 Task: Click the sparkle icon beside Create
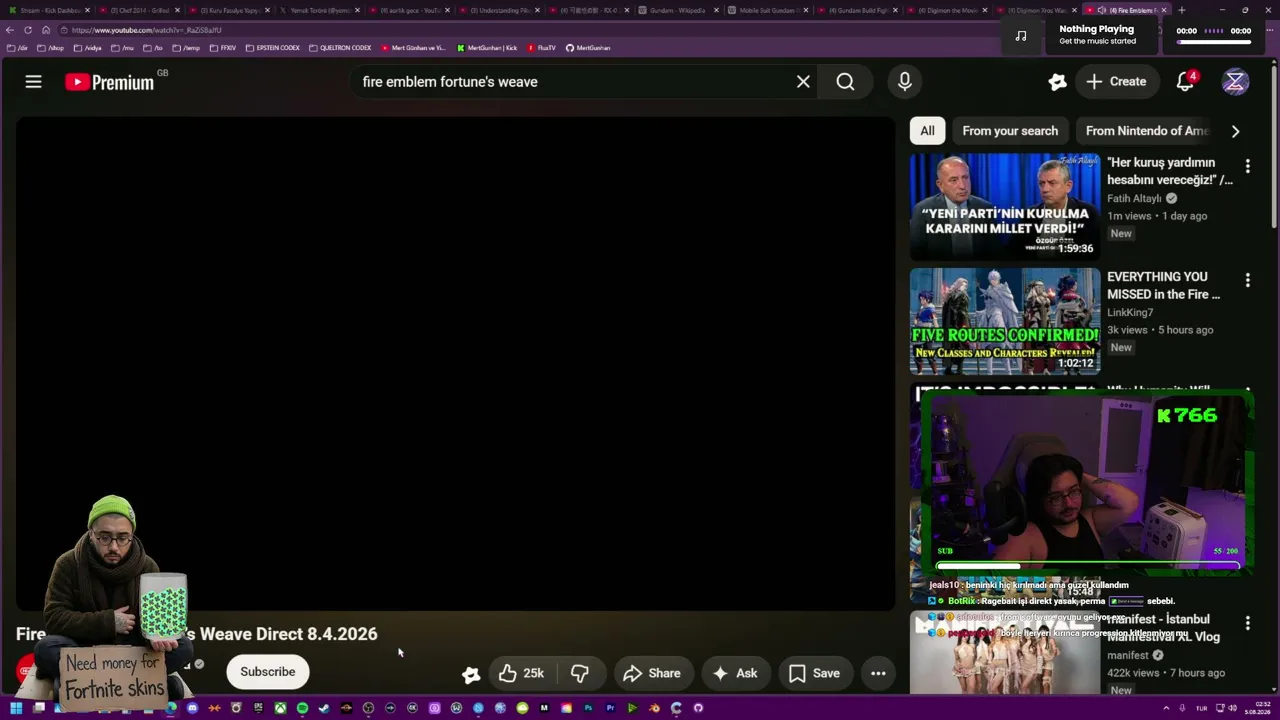click(x=1057, y=82)
